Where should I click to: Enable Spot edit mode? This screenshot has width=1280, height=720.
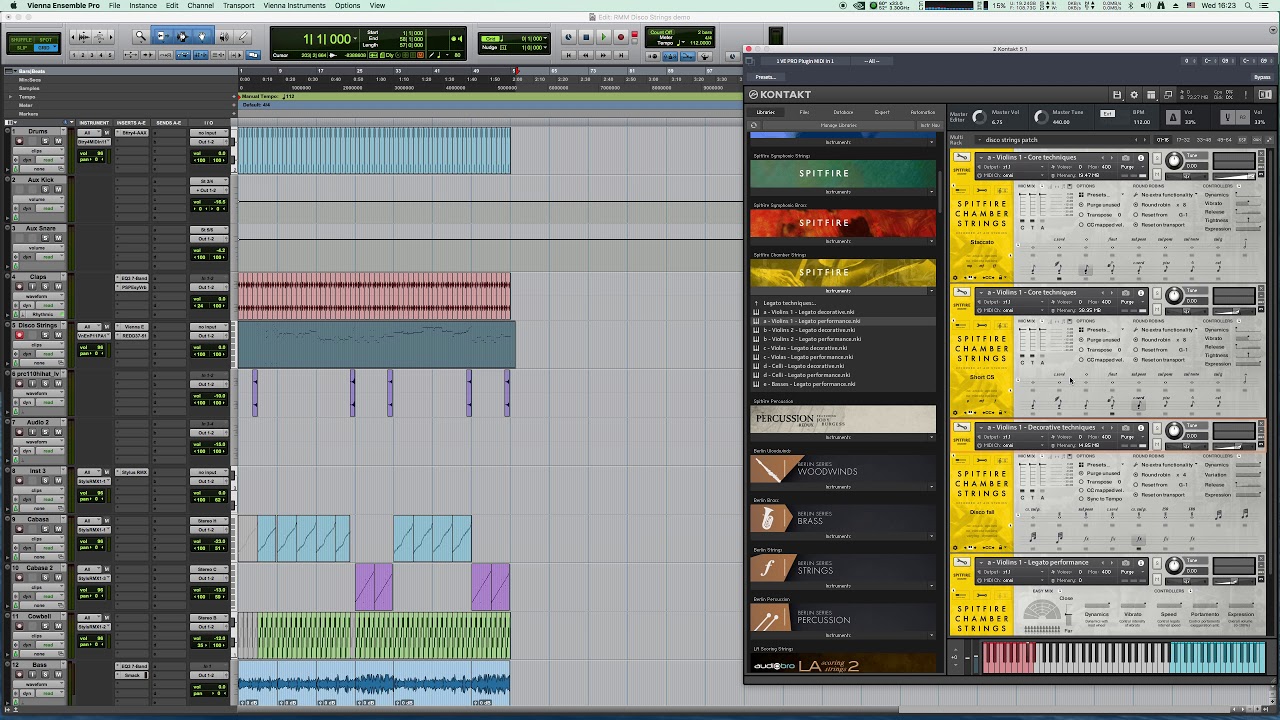tap(46, 40)
